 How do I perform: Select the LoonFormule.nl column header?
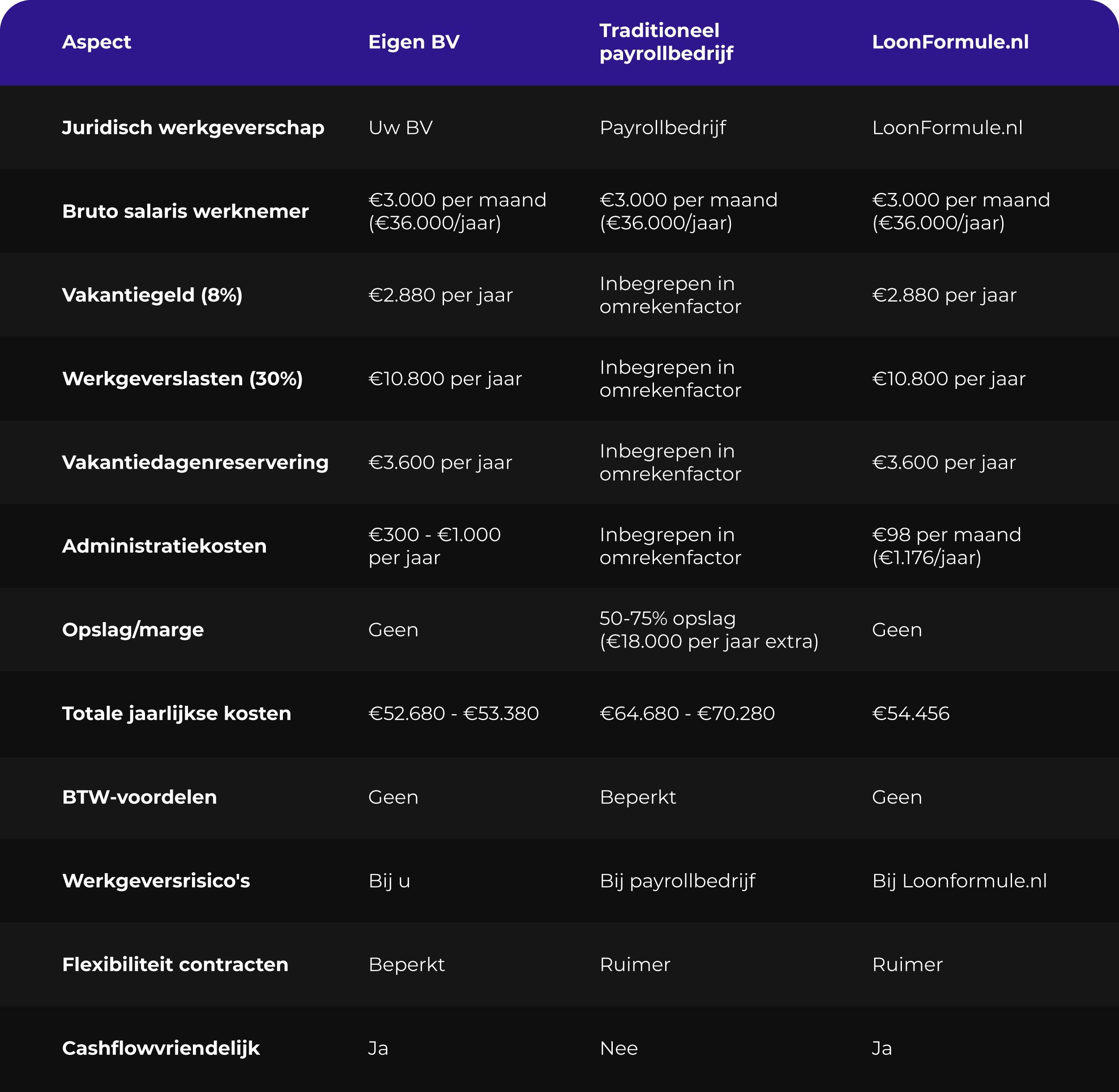tap(950, 42)
